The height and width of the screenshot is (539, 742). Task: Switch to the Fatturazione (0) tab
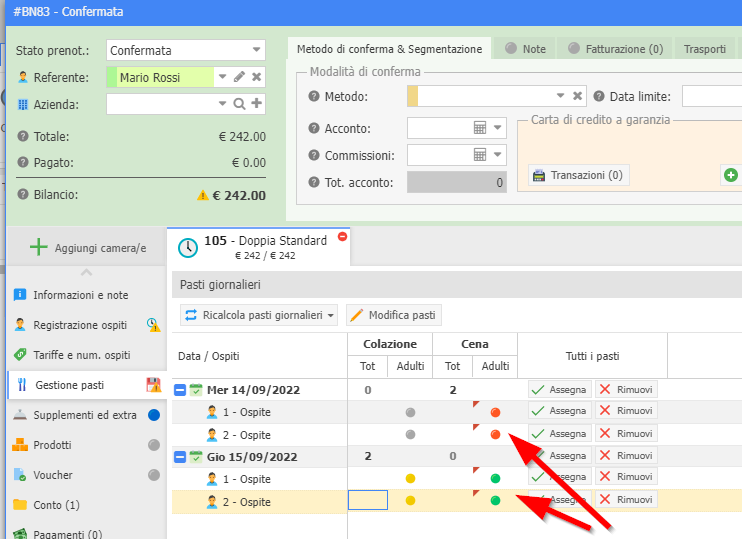coord(615,49)
